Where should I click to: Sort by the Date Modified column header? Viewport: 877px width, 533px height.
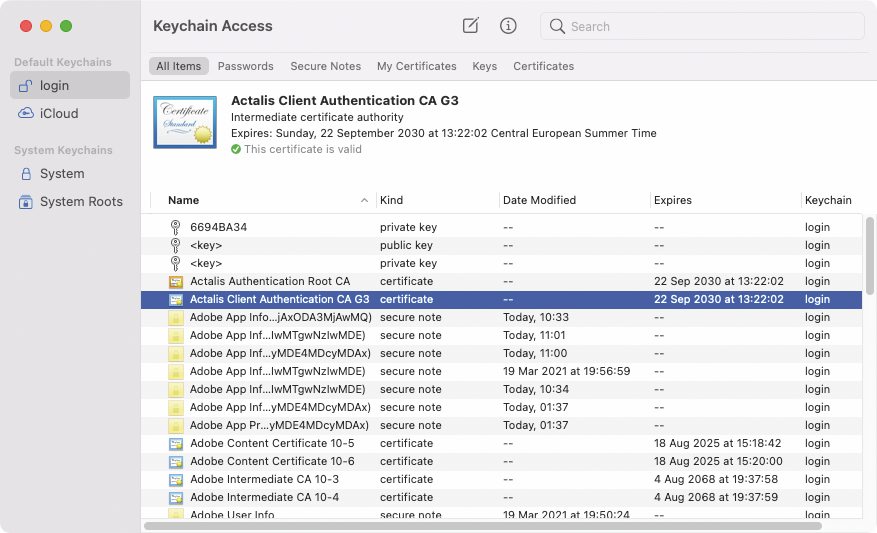[x=539, y=200]
